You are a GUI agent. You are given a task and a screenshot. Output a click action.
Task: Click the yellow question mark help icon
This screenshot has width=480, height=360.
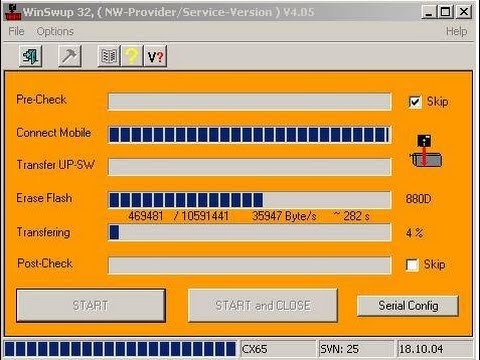132,56
